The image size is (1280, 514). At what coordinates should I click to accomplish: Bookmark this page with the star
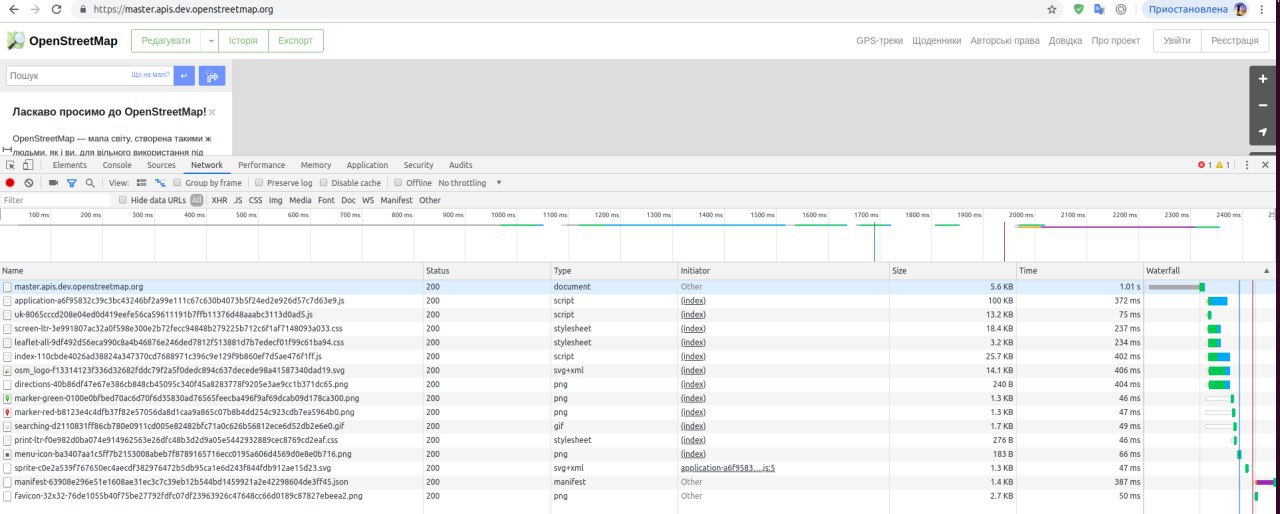1052,9
